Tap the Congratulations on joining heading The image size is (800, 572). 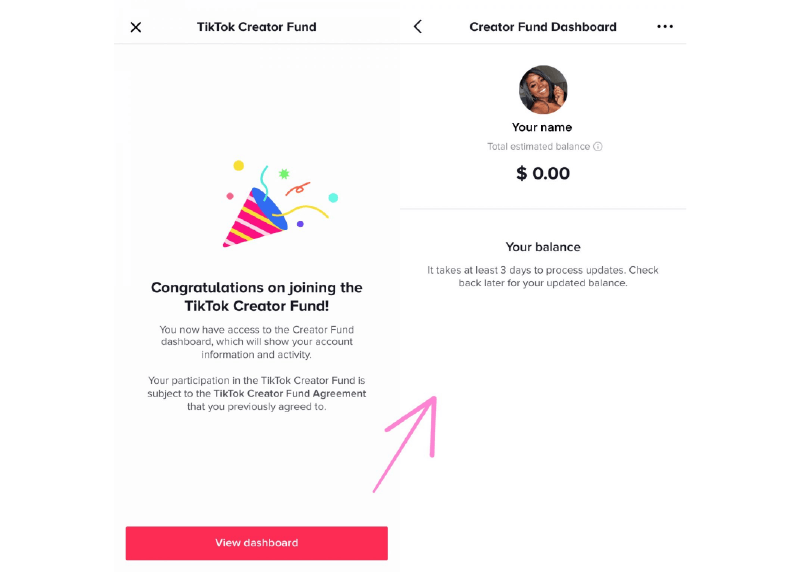(x=257, y=296)
